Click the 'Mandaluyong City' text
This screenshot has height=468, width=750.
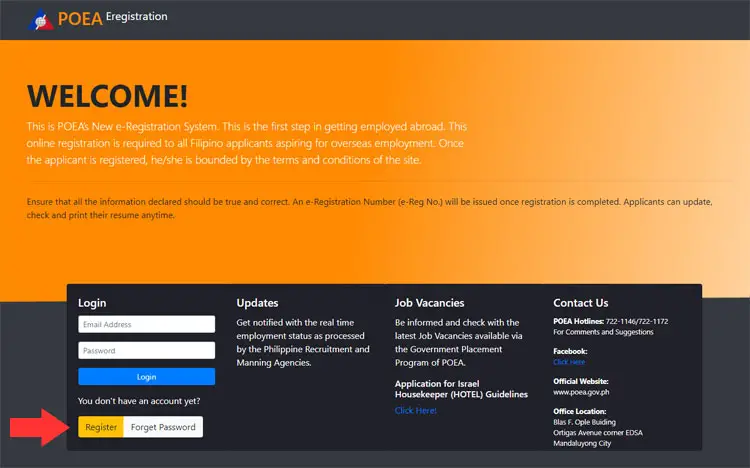tap(582, 444)
